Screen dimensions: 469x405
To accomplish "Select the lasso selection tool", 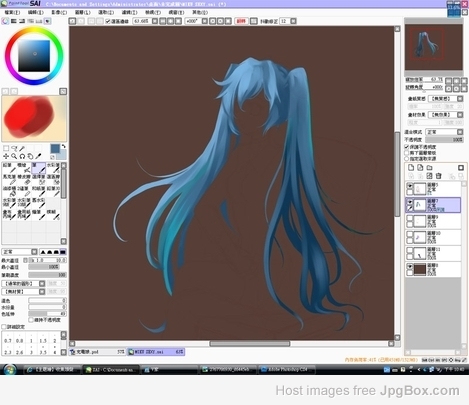I will click(14, 148).
